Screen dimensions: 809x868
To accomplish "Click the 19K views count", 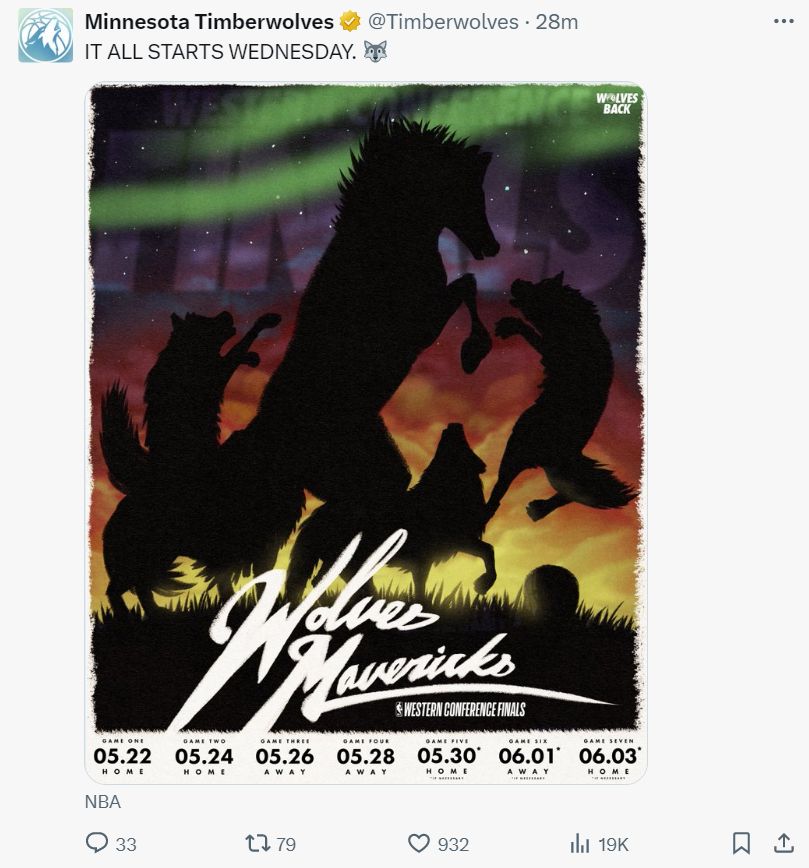I will 613,844.
